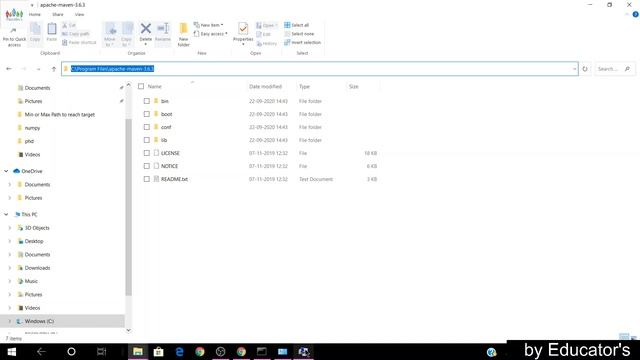Image resolution: width=640 pixels, height=360 pixels.
Task: Open the Share ribbon tab
Action: [x=58, y=15]
